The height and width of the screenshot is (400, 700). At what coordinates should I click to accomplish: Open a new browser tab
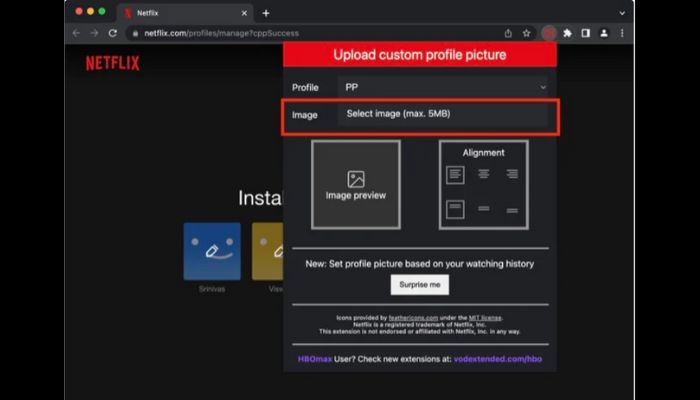pos(266,13)
